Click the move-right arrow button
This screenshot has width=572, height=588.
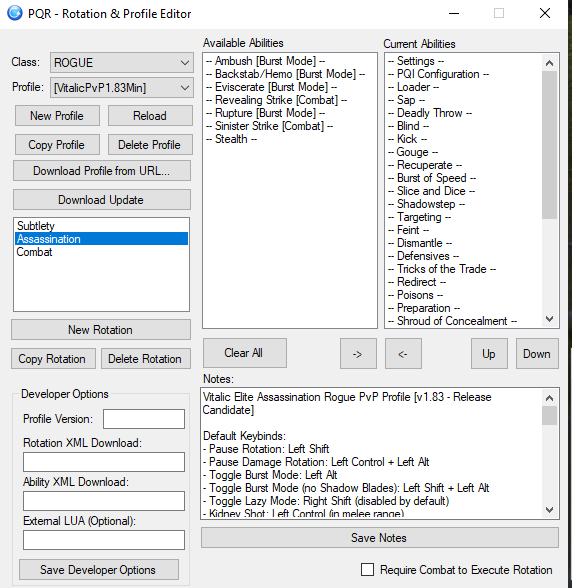(358, 354)
